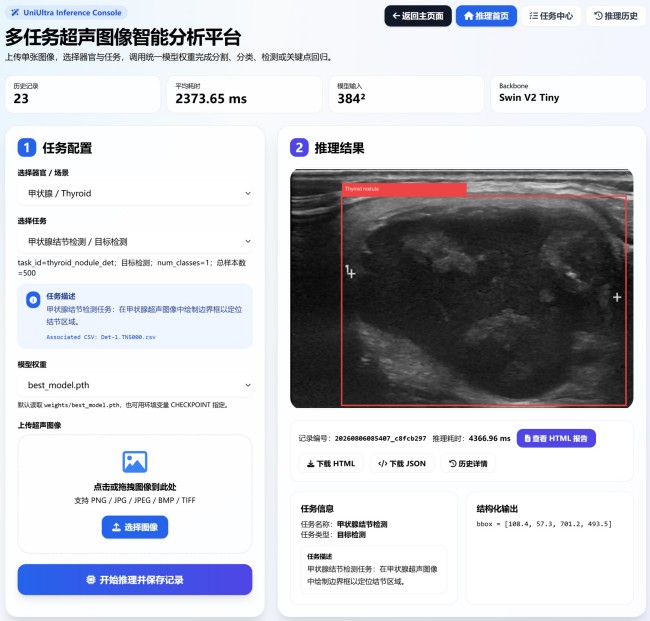Click the ultrasound result image
Screen dimensions: 650x621
point(462,289)
